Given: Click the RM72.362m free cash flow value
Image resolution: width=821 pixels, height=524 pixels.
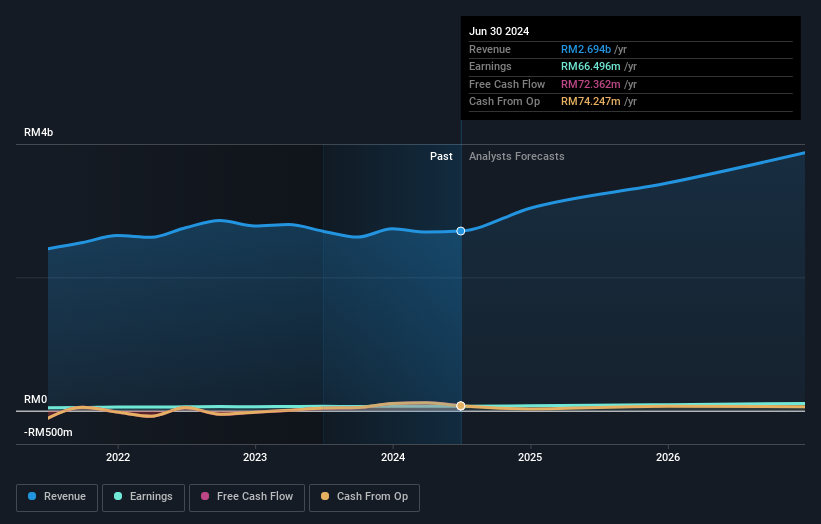Looking at the screenshot, I should (591, 84).
